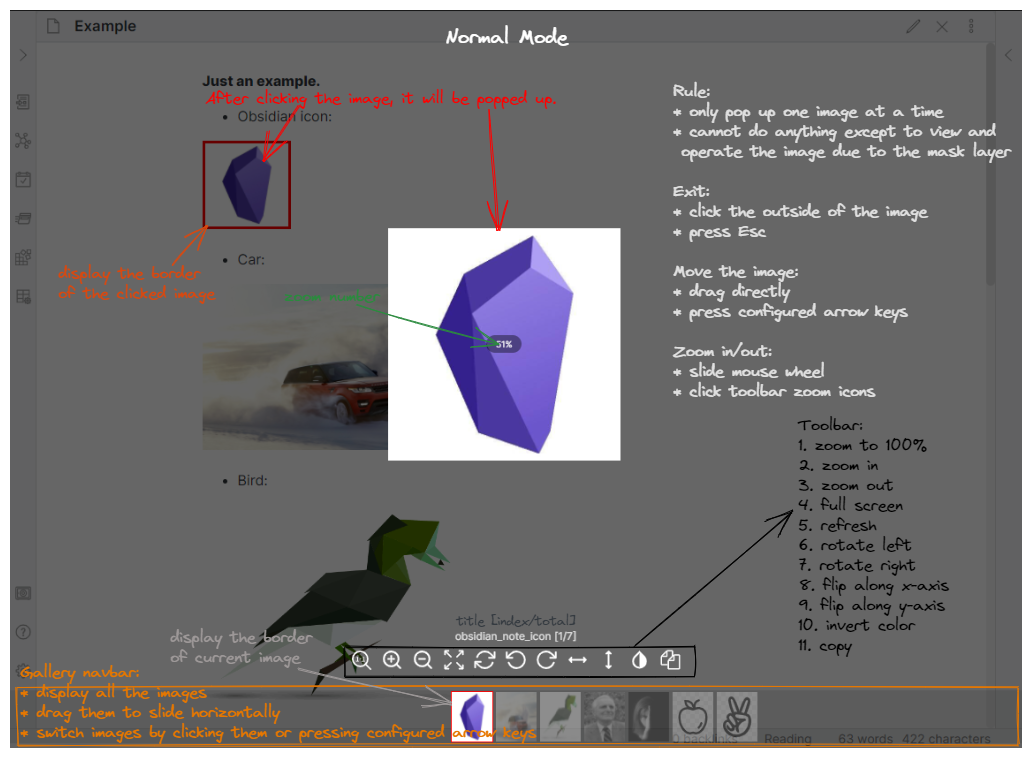Click the Example note title
Screen dimensions: 1031x757
(105, 26)
